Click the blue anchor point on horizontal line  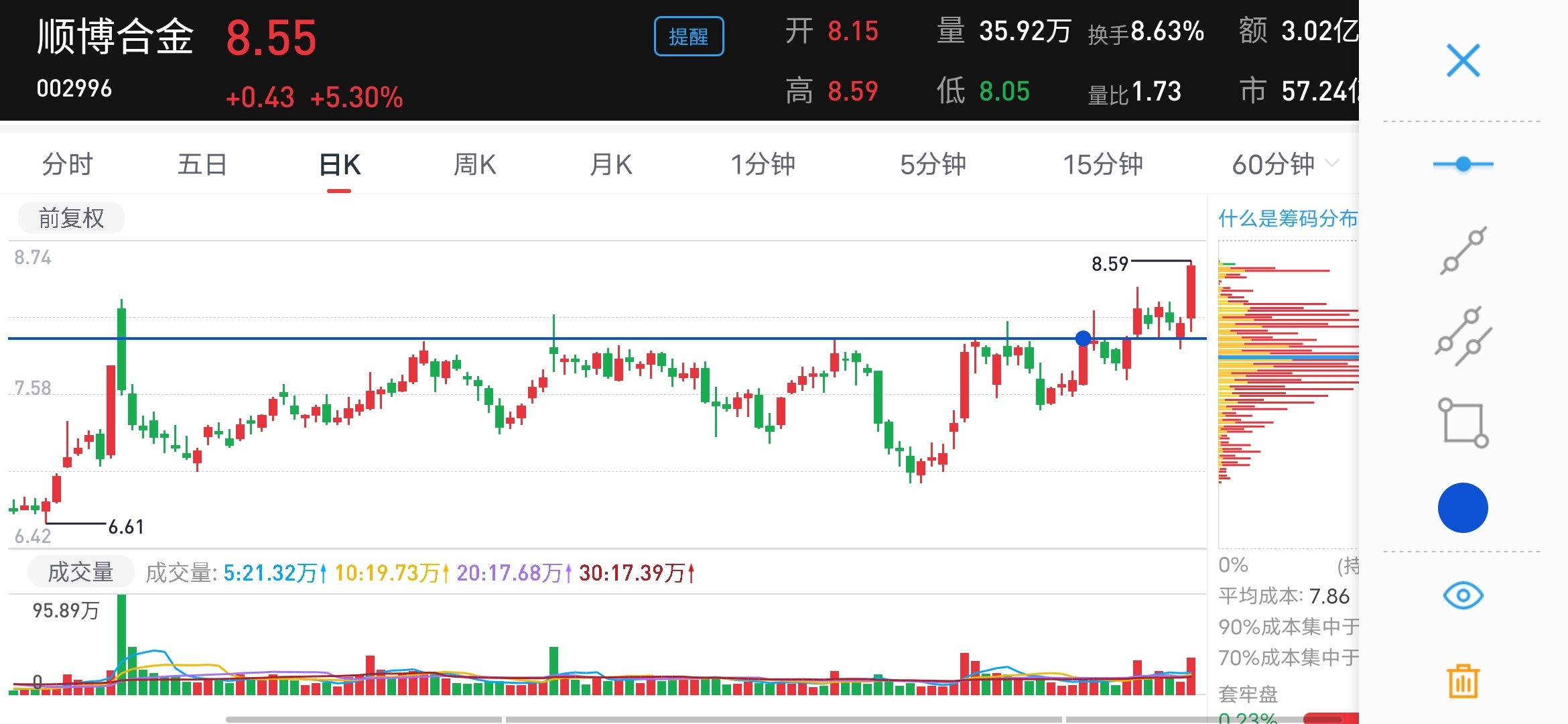pos(1083,339)
